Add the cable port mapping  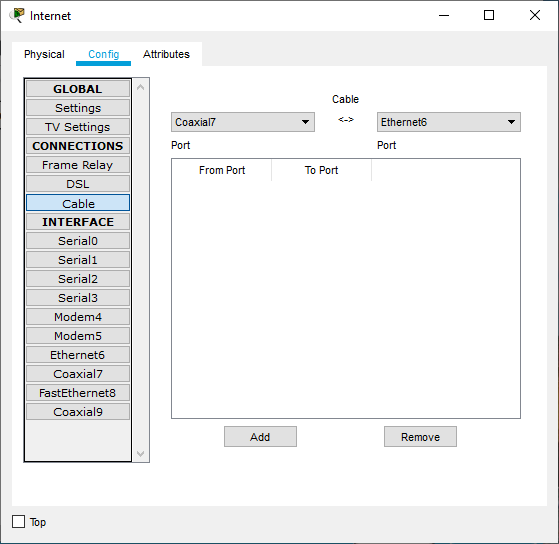[x=260, y=437]
